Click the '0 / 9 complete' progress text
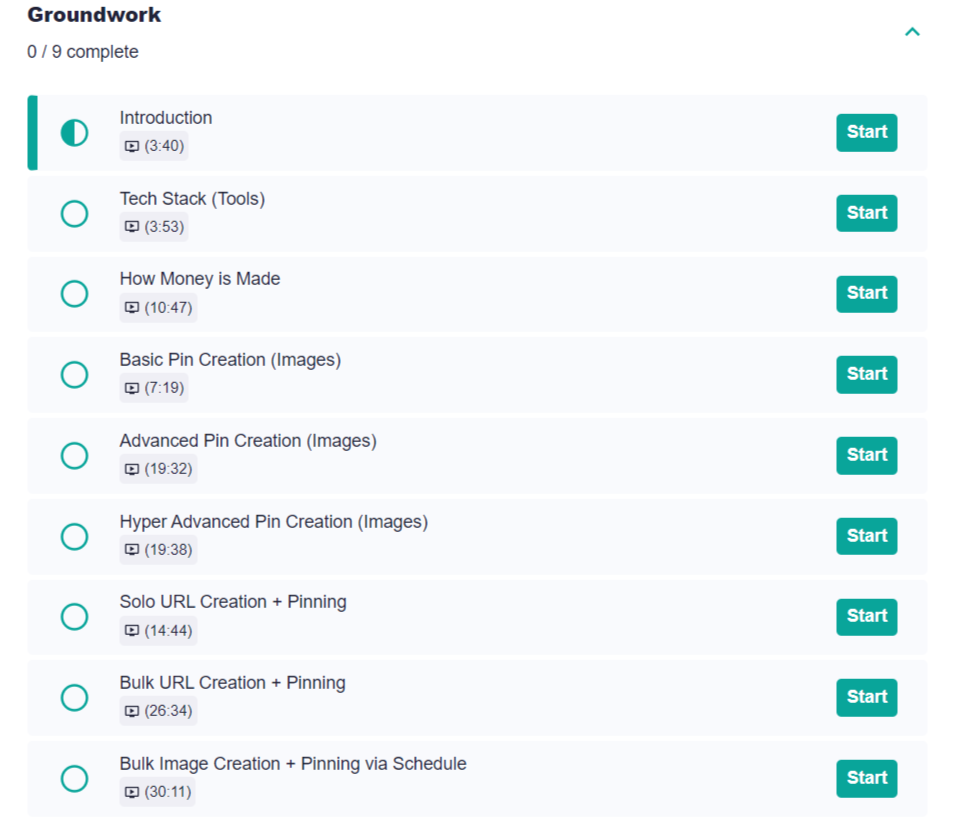The height and width of the screenshot is (832, 957). (83, 52)
